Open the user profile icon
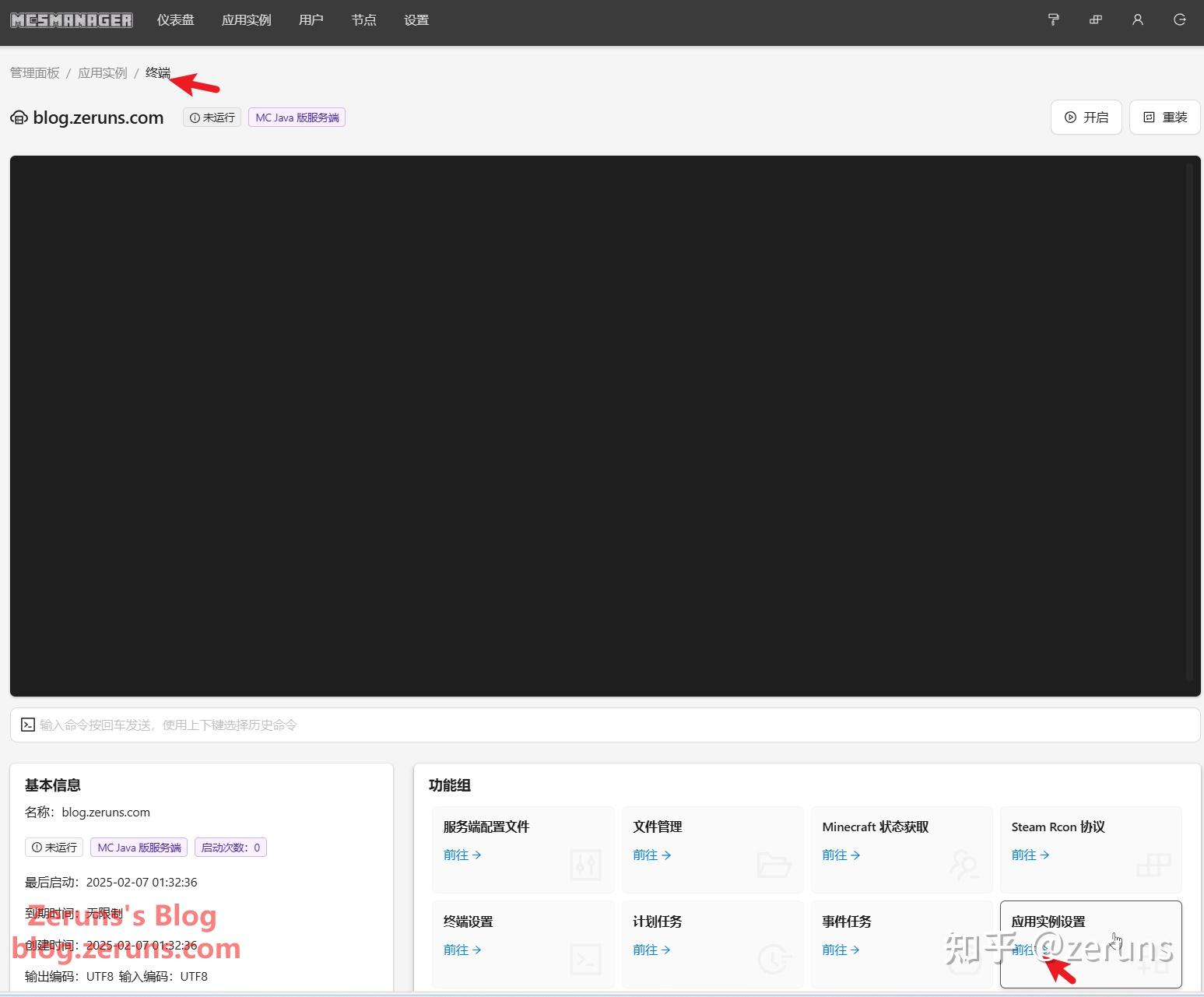Screen dimensions: 1204x997 1138,19
